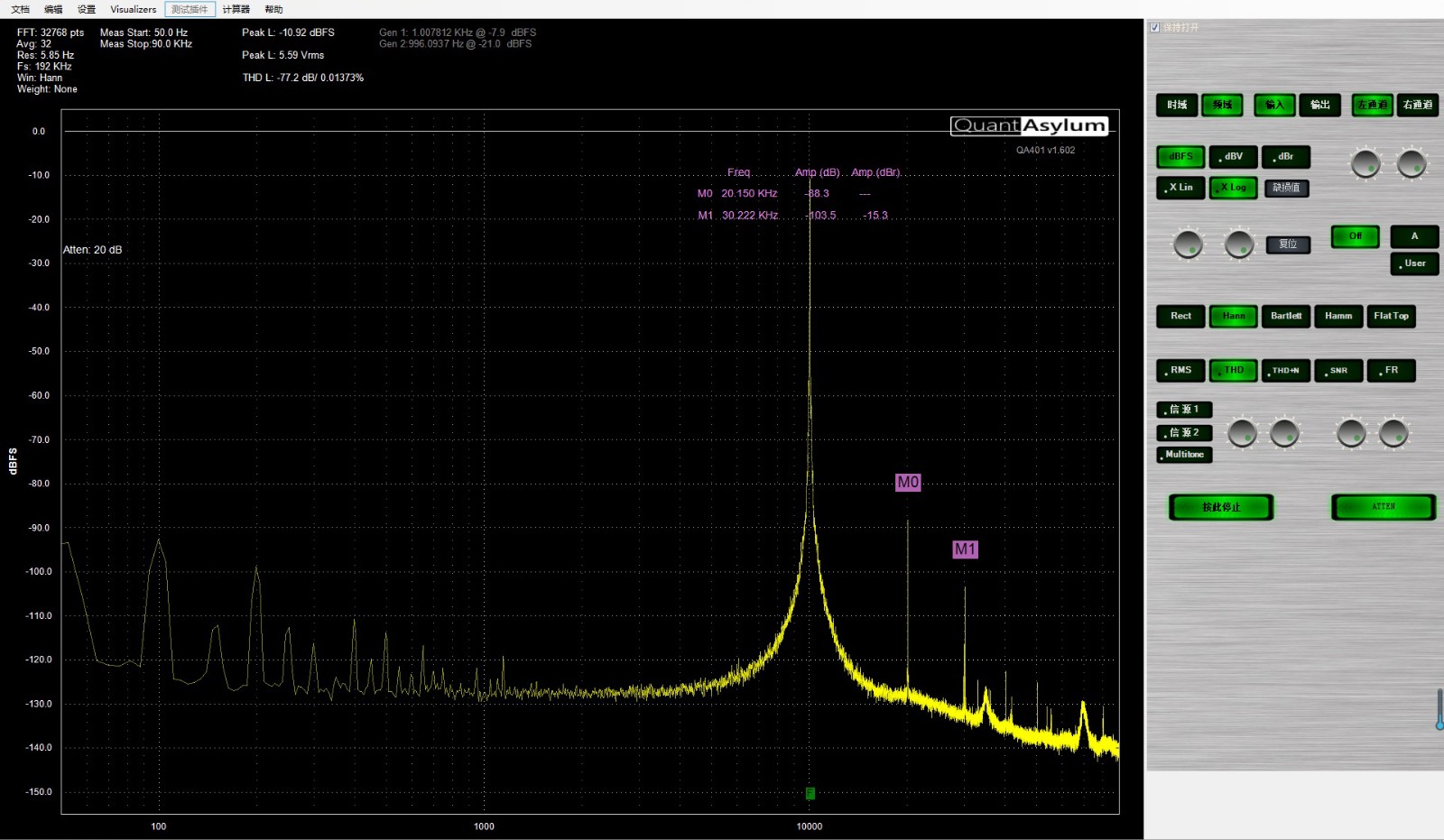Viewport: 1444px width, 840px height.
Task: Click the M0 marker label on the graph
Action: pyautogui.click(x=908, y=483)
